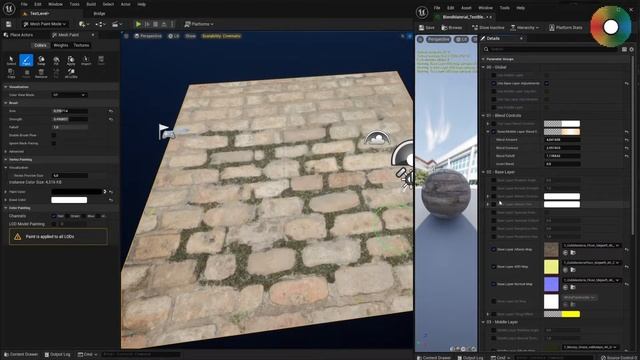This screenshot has width=640, height=360.
Task: Click the Paint Color black swatch
Action: pyautogui.click(x=76, y=191)
